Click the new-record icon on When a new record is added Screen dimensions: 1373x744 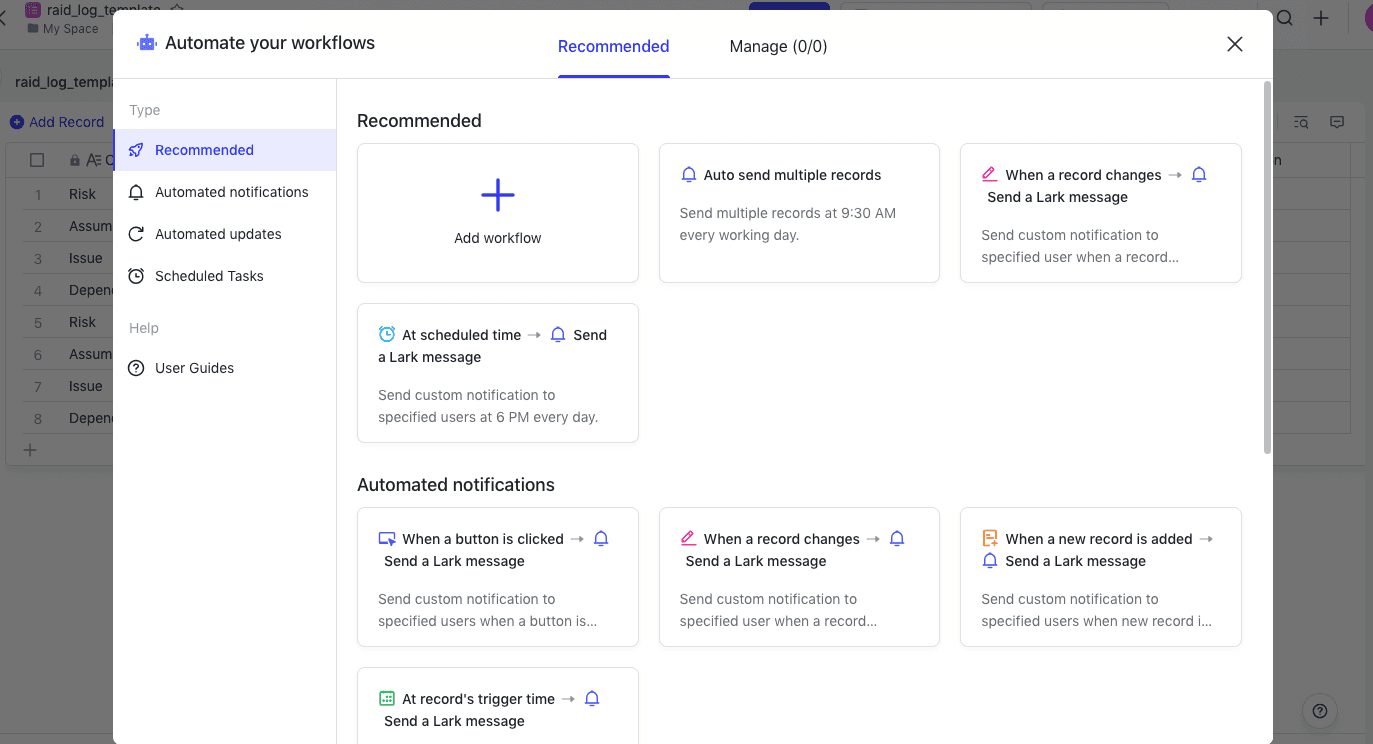pyautogui.click(x=990, y=539)
